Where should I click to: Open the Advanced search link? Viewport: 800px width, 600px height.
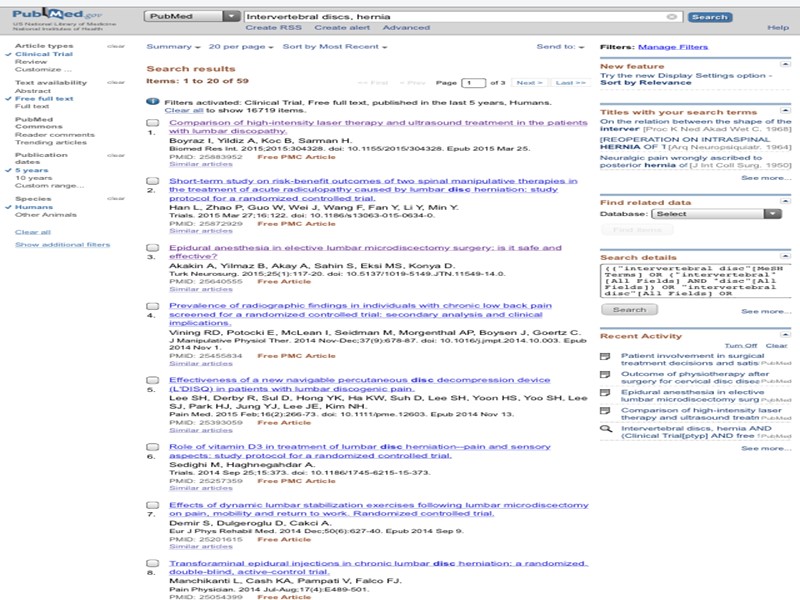tap(406, 28)
